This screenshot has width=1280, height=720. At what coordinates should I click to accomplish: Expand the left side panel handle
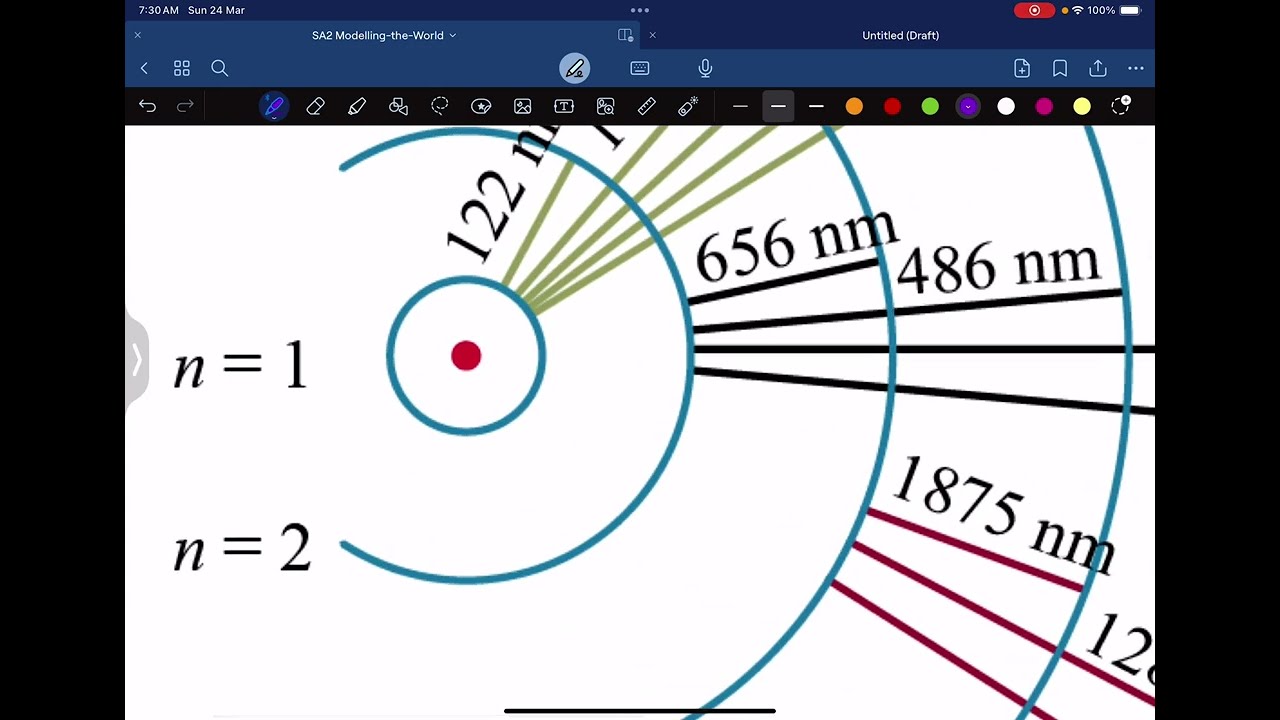[137, 359]
